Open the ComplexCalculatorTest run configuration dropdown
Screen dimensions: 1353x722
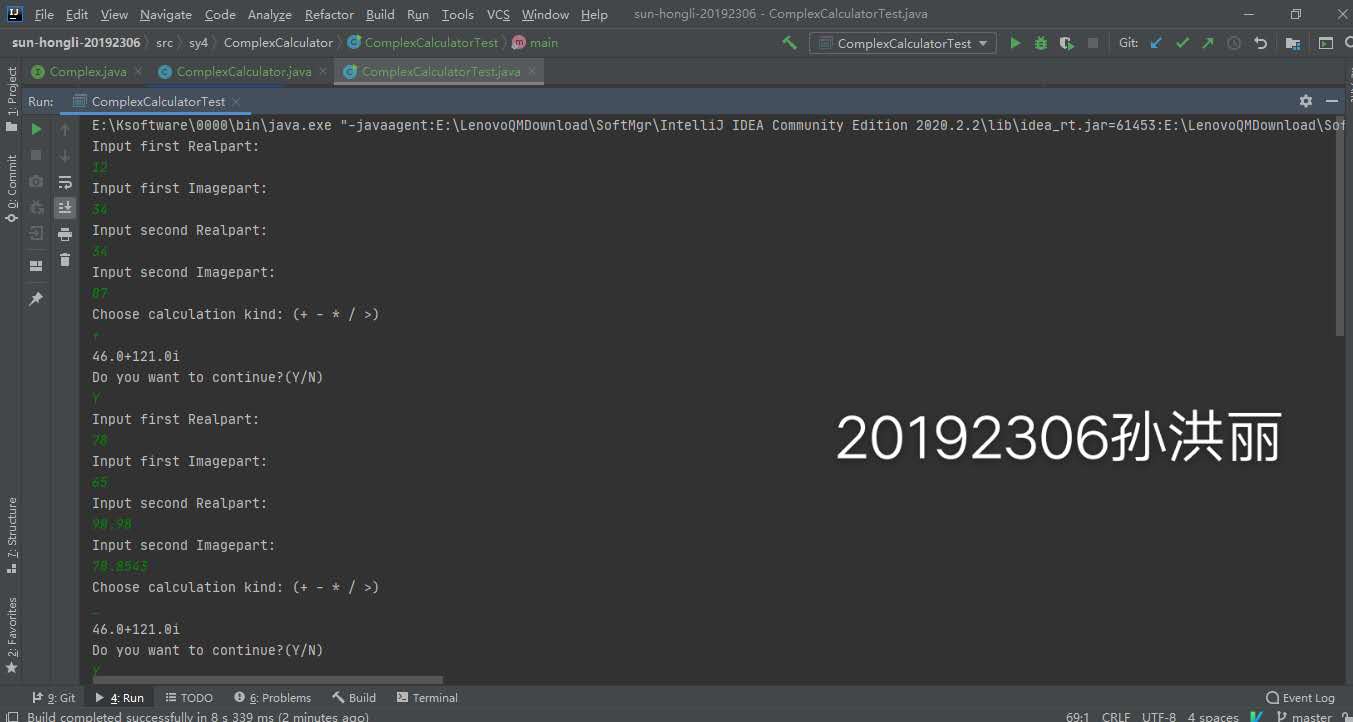pos(903,43)
